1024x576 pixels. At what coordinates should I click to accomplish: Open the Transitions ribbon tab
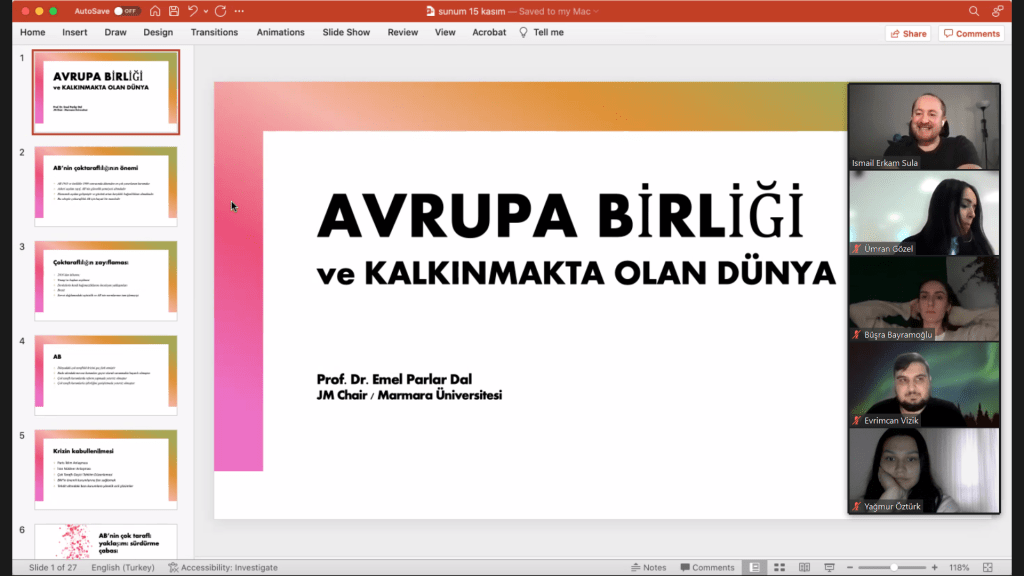click(214, 32)
